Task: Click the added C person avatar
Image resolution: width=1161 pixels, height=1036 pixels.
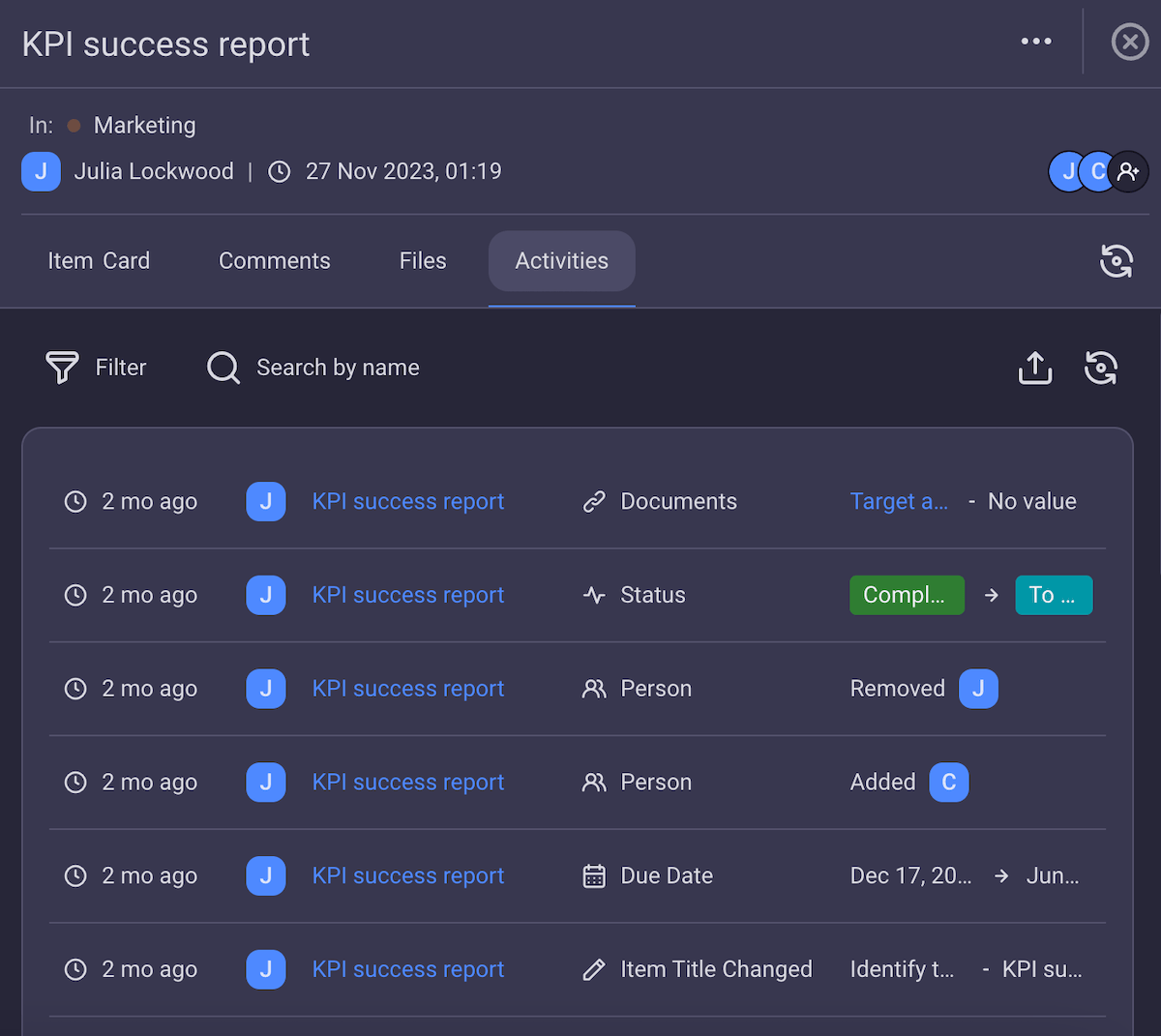Action: (x=948, y=783)
